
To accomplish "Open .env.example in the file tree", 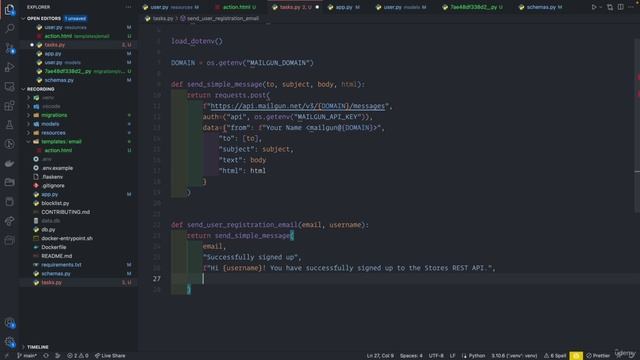I will 57,168.
